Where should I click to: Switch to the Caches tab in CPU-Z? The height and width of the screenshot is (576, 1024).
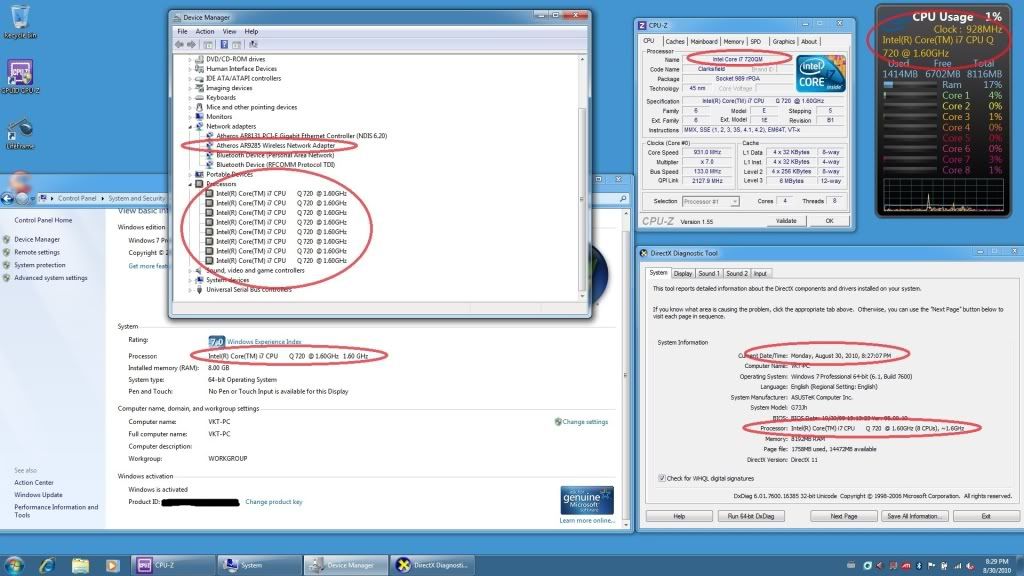675,41
